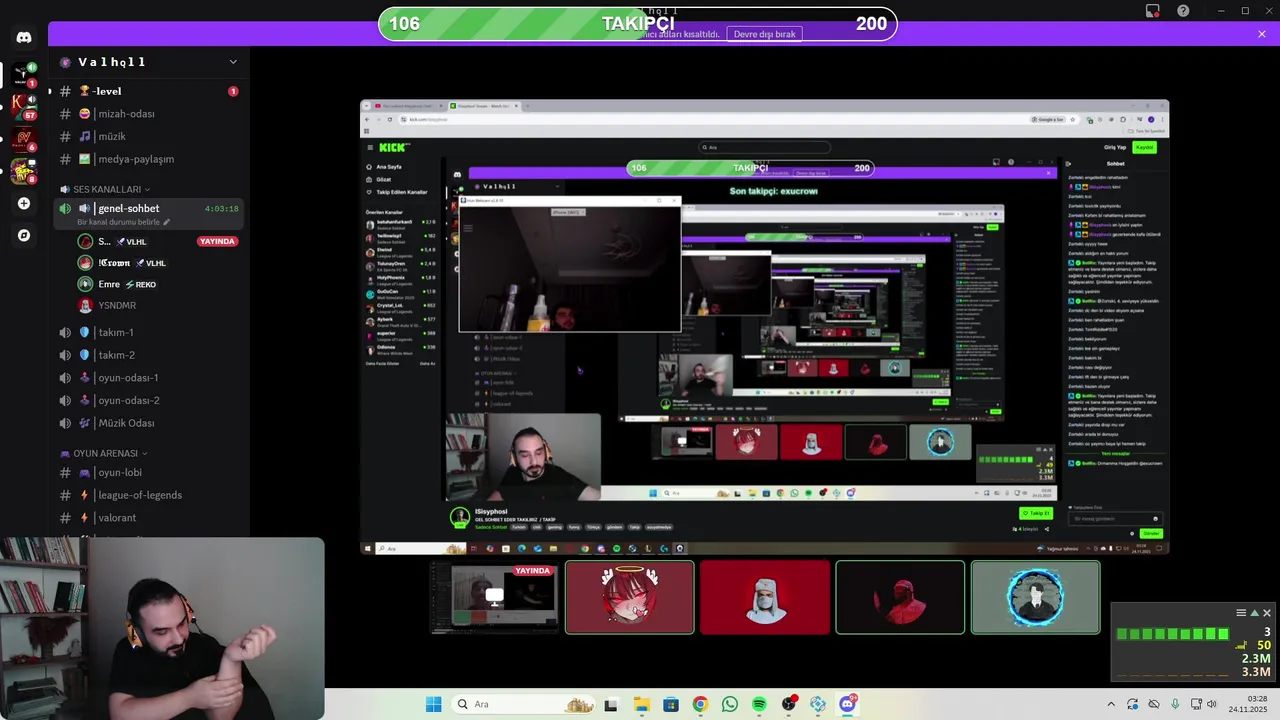Open Spotify from the taskbar
Image resolution: width=1280 pixels, height=720 pixels.
point(759,704)
